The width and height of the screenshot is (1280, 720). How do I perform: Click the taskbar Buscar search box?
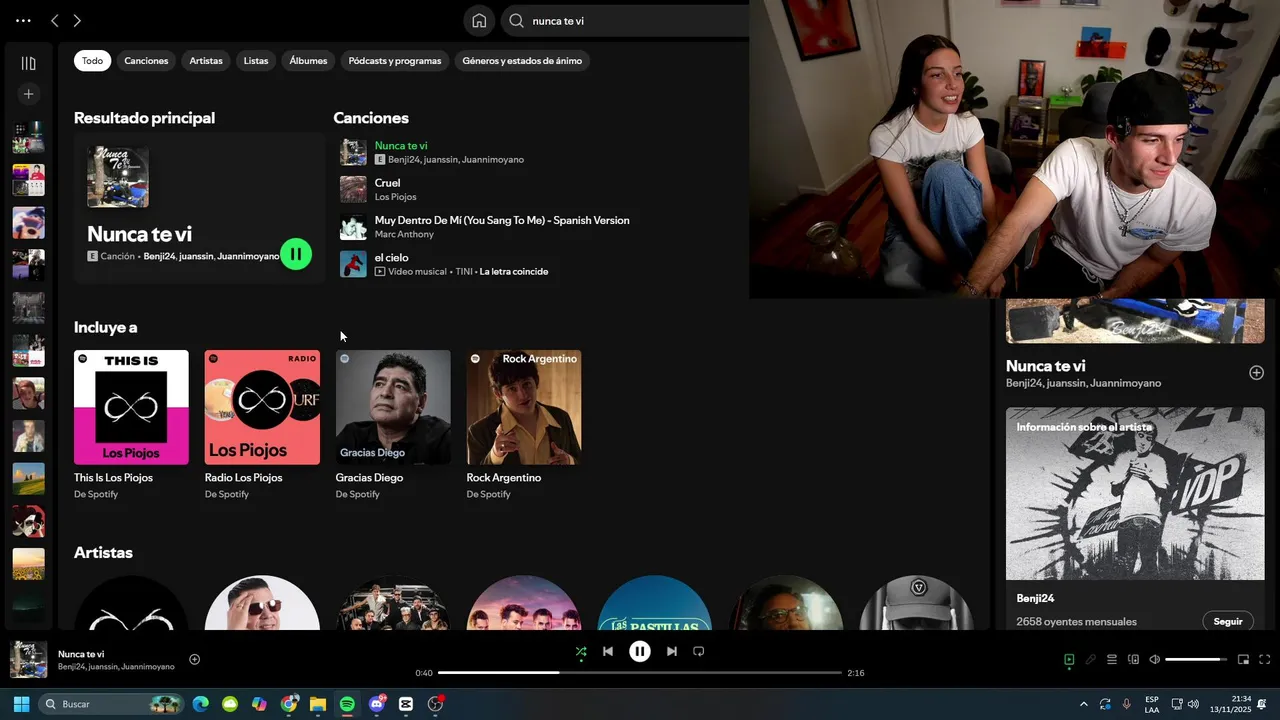(111, 704)
